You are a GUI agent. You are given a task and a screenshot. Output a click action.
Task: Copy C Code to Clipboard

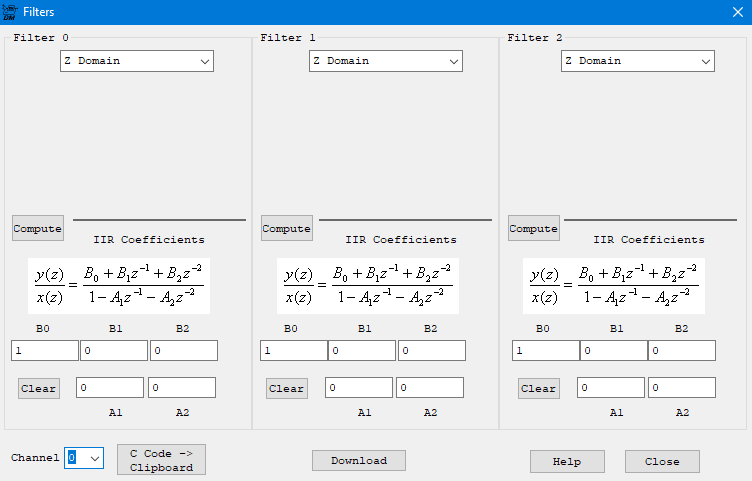click(161, 459)
